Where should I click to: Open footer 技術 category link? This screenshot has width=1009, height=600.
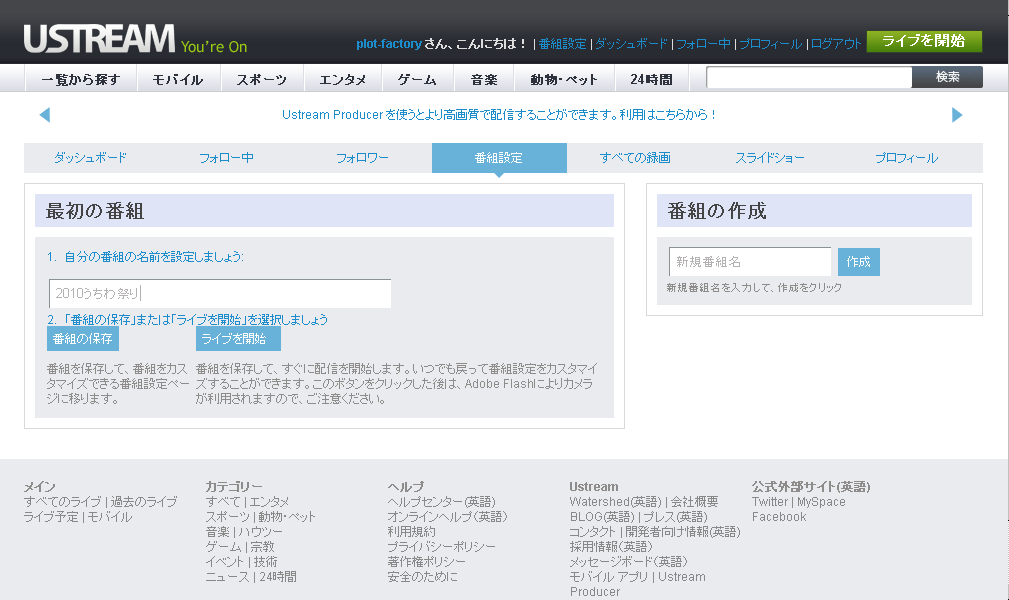266,561
